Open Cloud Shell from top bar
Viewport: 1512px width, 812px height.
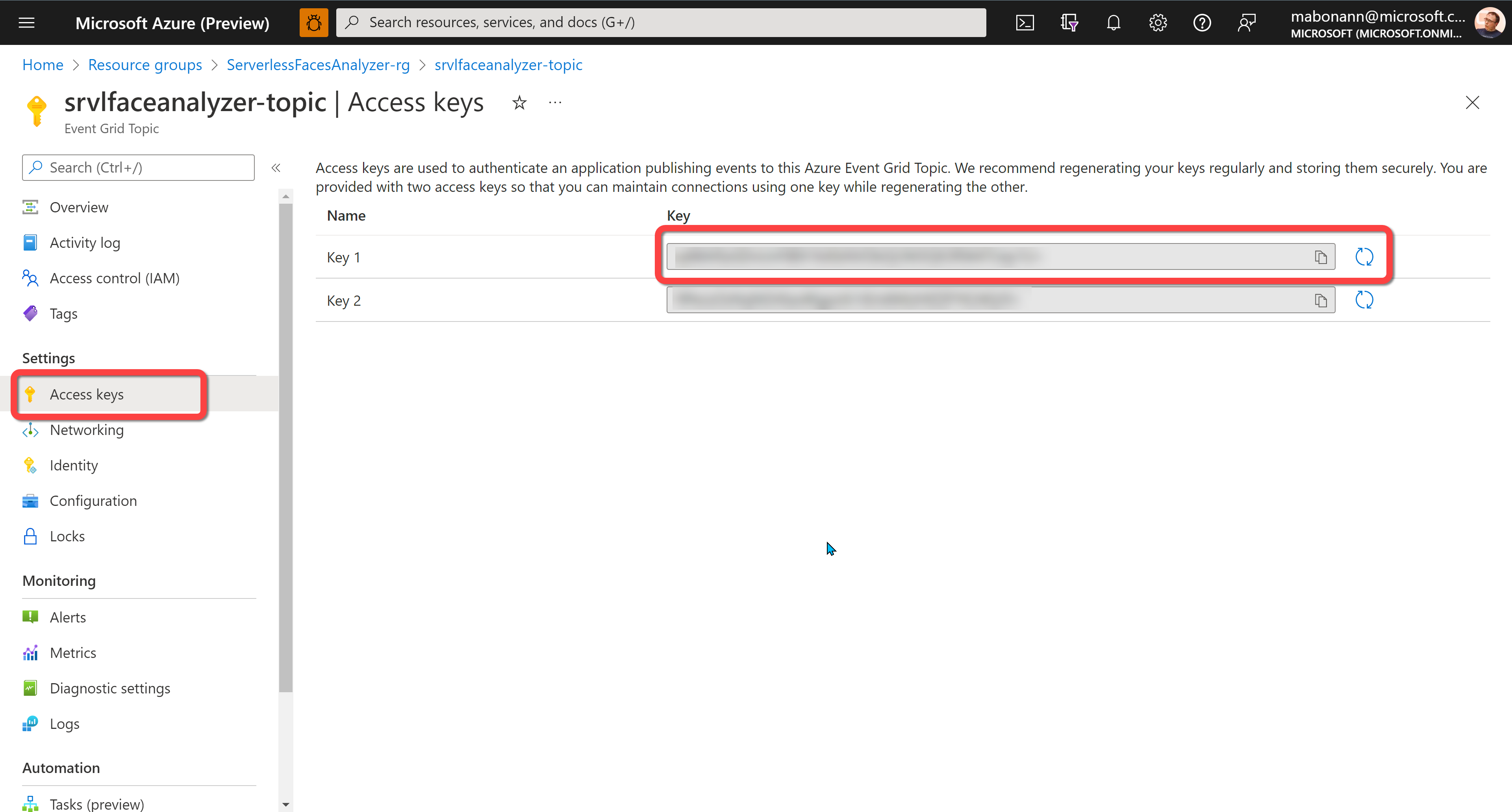click(x=1025, y=23)
